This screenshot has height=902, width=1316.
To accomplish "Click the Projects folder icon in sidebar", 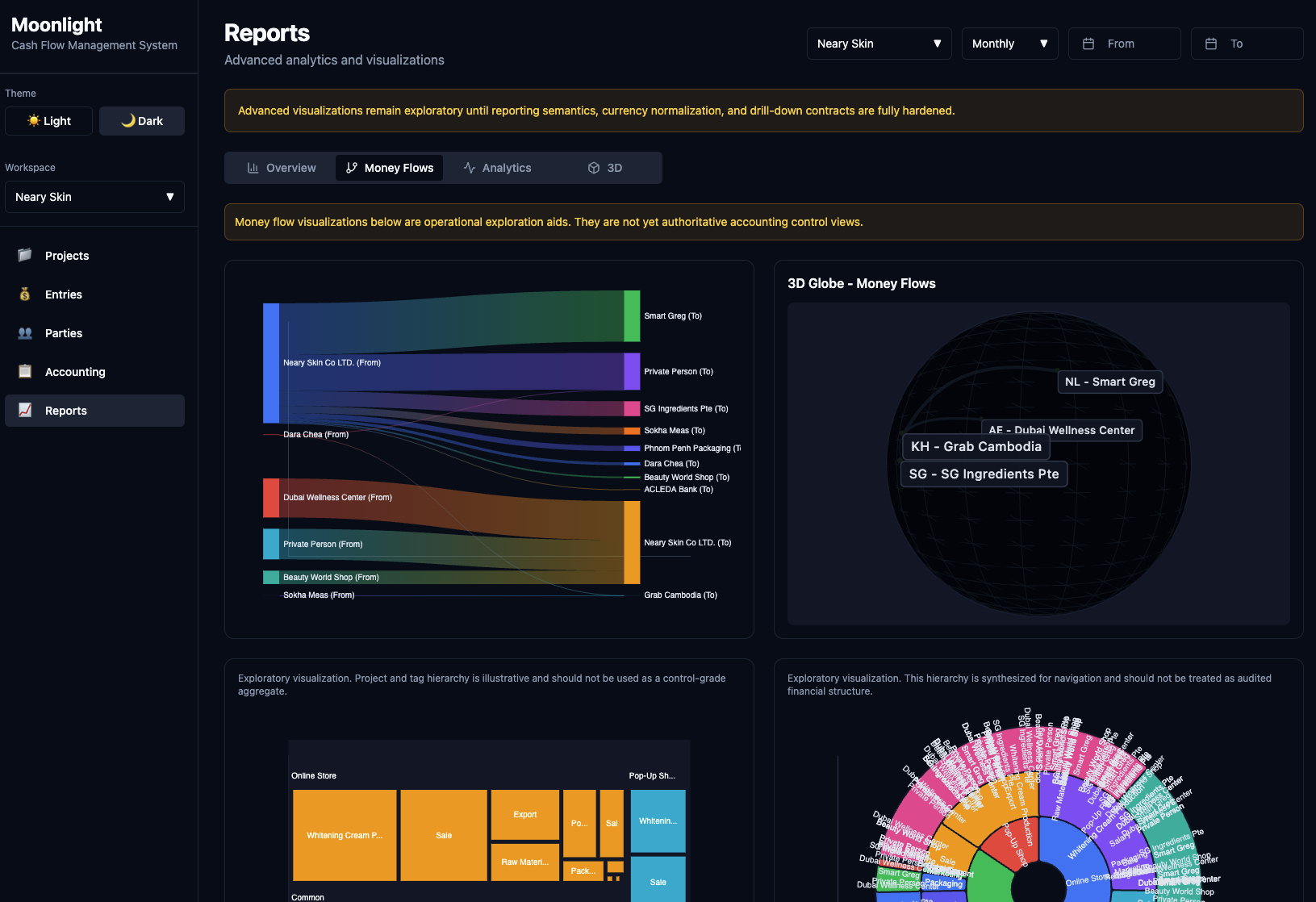I will click(25, 255).
